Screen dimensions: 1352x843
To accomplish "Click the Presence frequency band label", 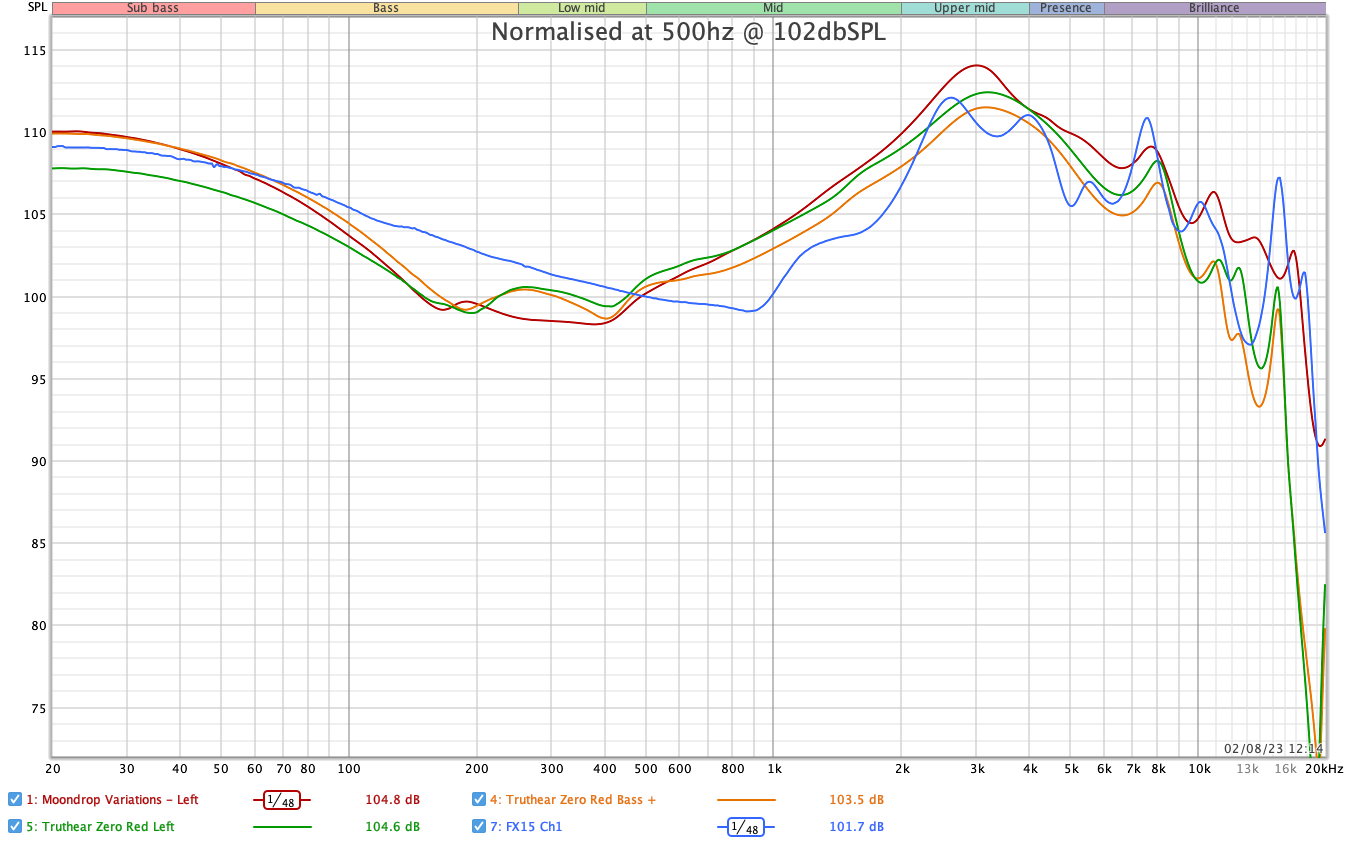I will tap(1066, 8).
